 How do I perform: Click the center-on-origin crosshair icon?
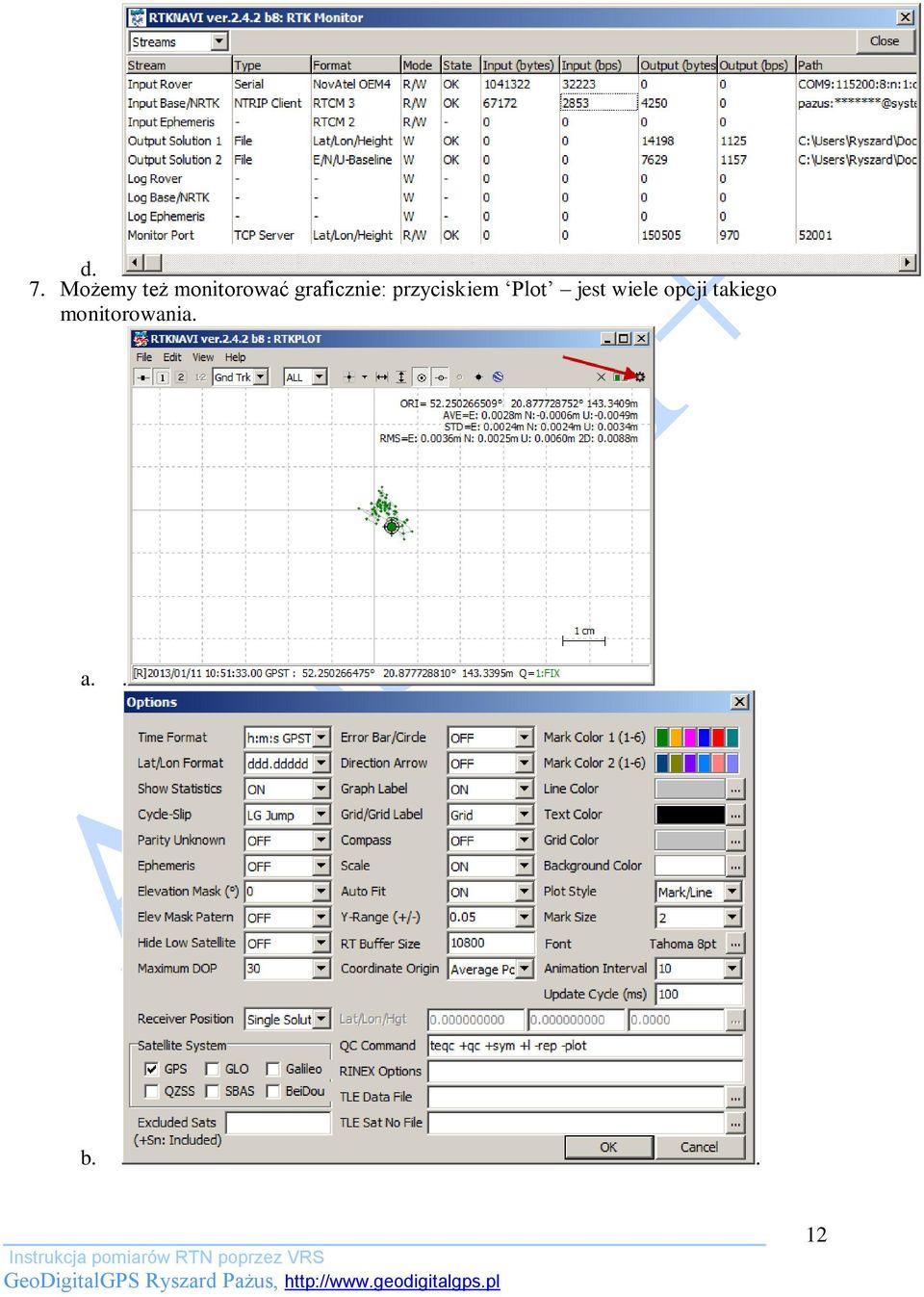(x=349, y=376)
